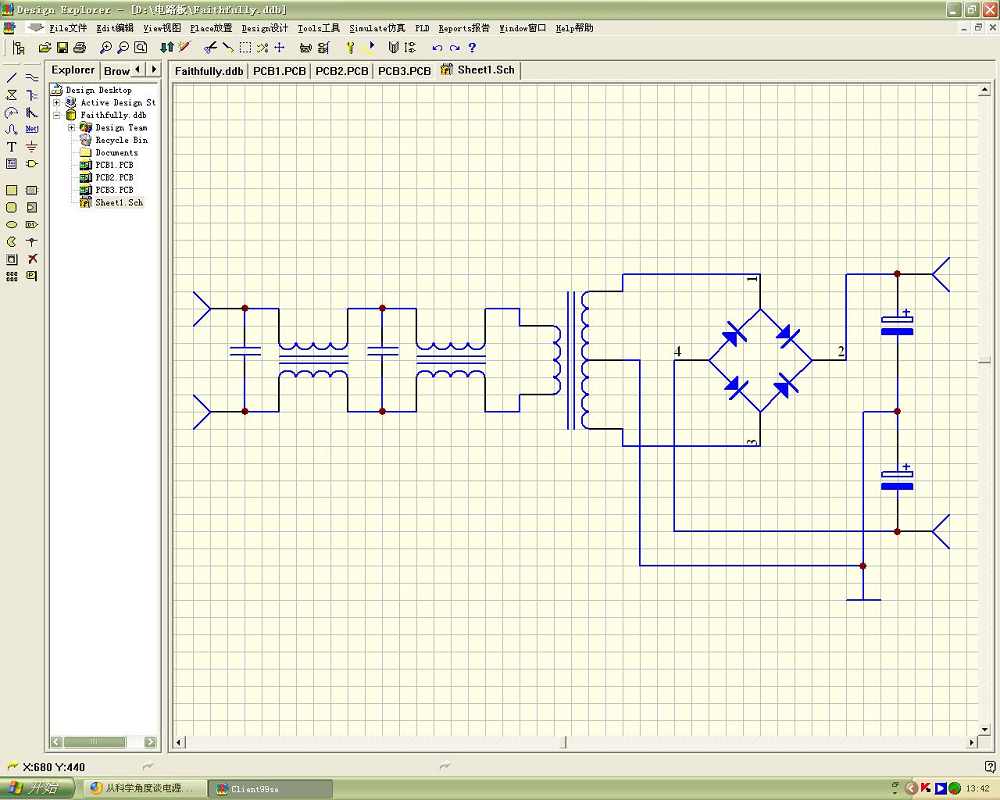Click the Place Power Port ground icon
This screenshot has height=800, width=1000.
pyautogui.click(x=32, y=147)
